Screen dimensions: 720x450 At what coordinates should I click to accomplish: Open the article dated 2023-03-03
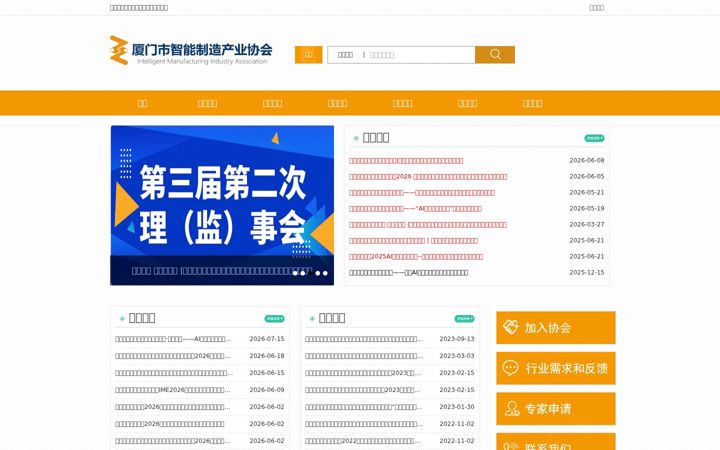coord(364,356)
